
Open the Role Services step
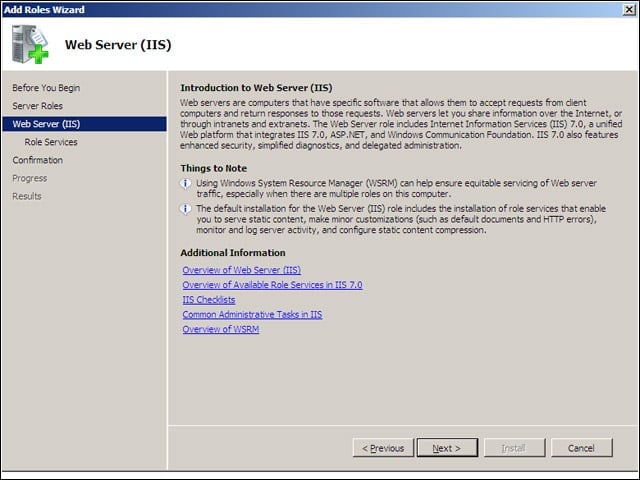tap(51, 142)
